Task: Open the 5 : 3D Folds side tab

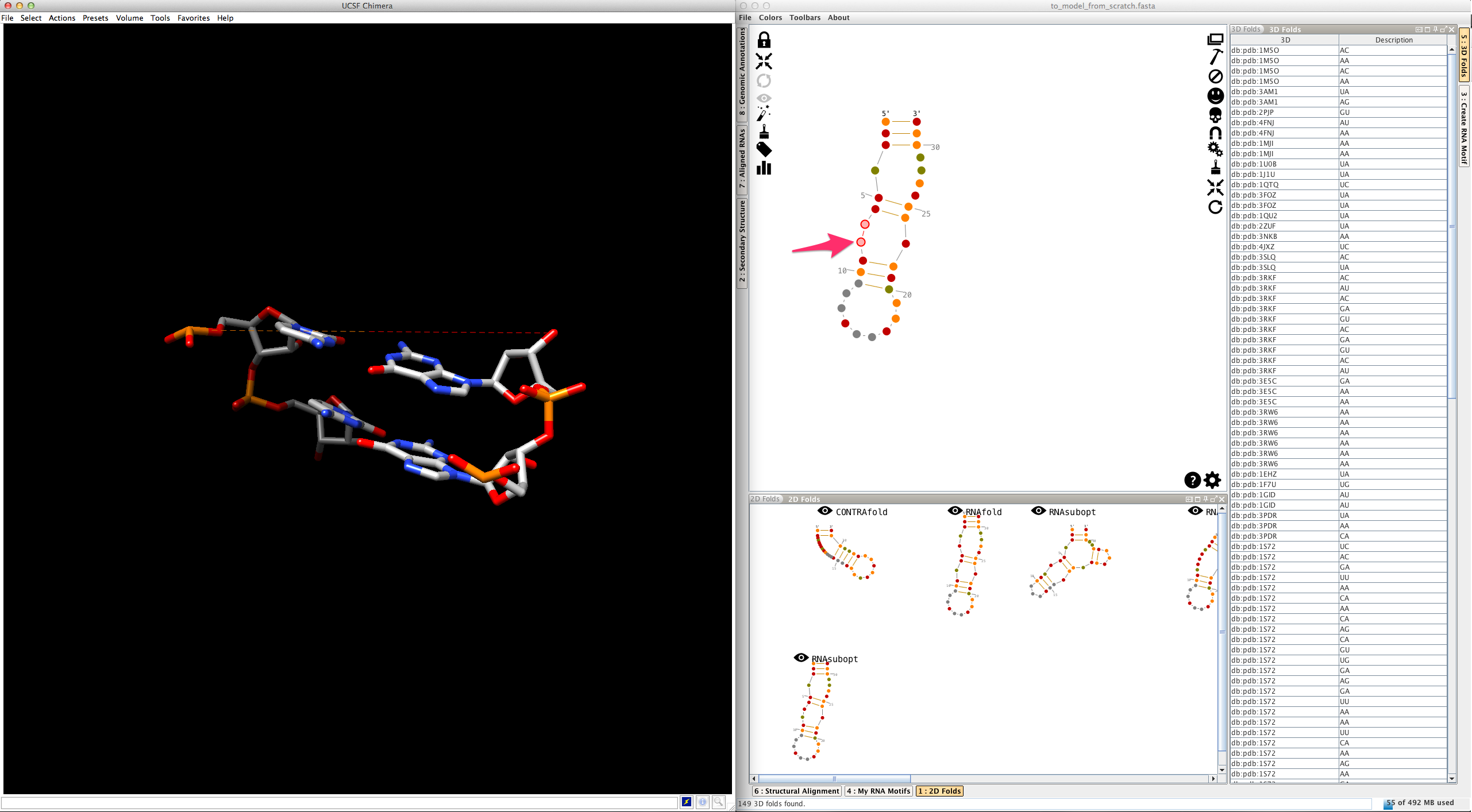Action: pos(1465,56)
